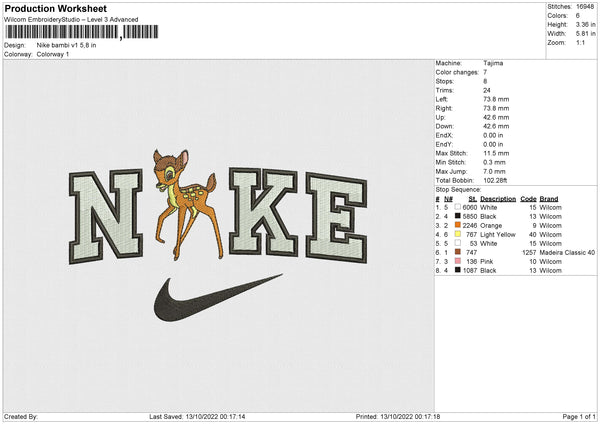Click the Width value 5.81 in
This screenshot has height=424, width=600.
tap(585, 34)
